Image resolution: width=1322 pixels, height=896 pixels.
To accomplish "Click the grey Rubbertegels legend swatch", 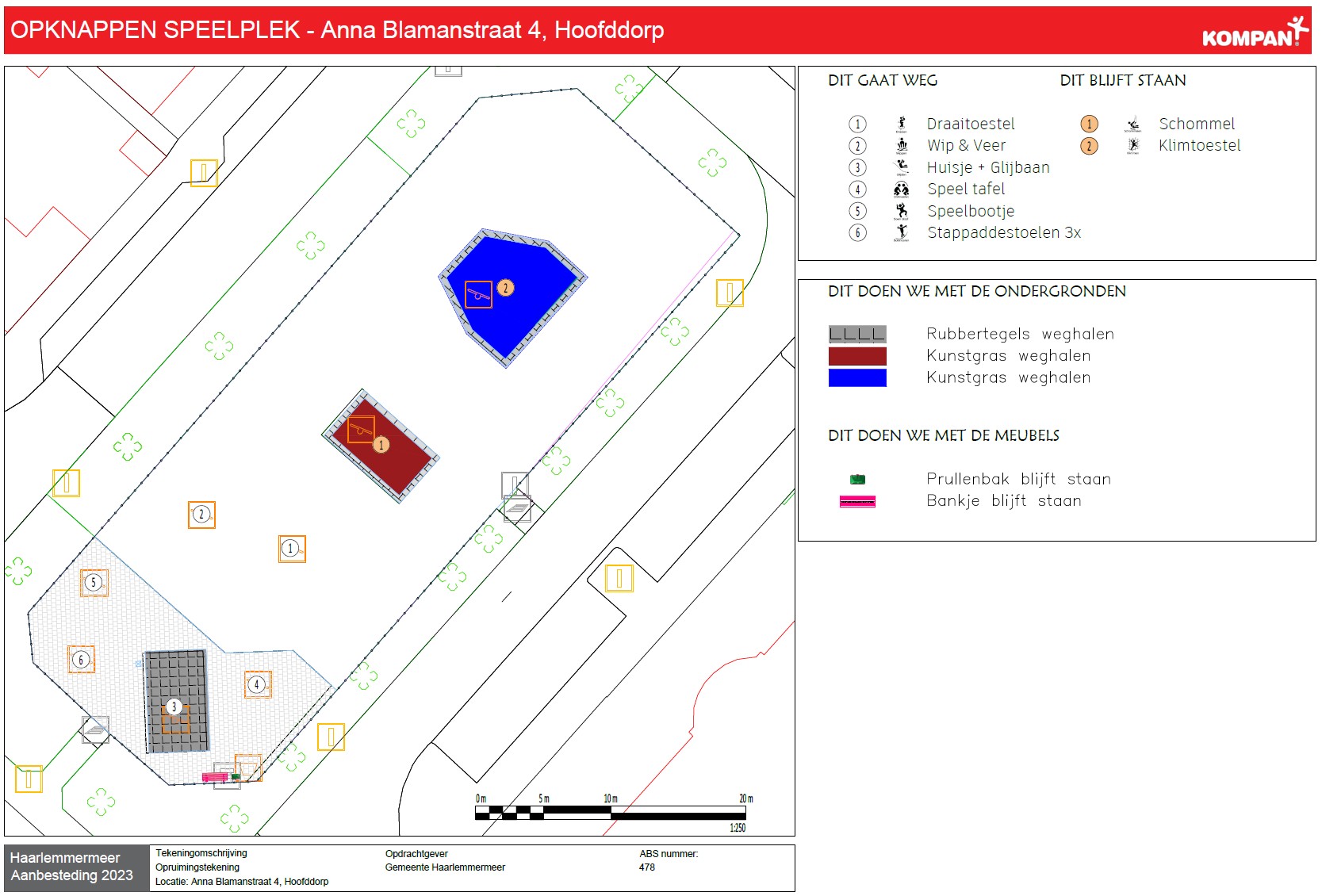I will tap(857, 334).
